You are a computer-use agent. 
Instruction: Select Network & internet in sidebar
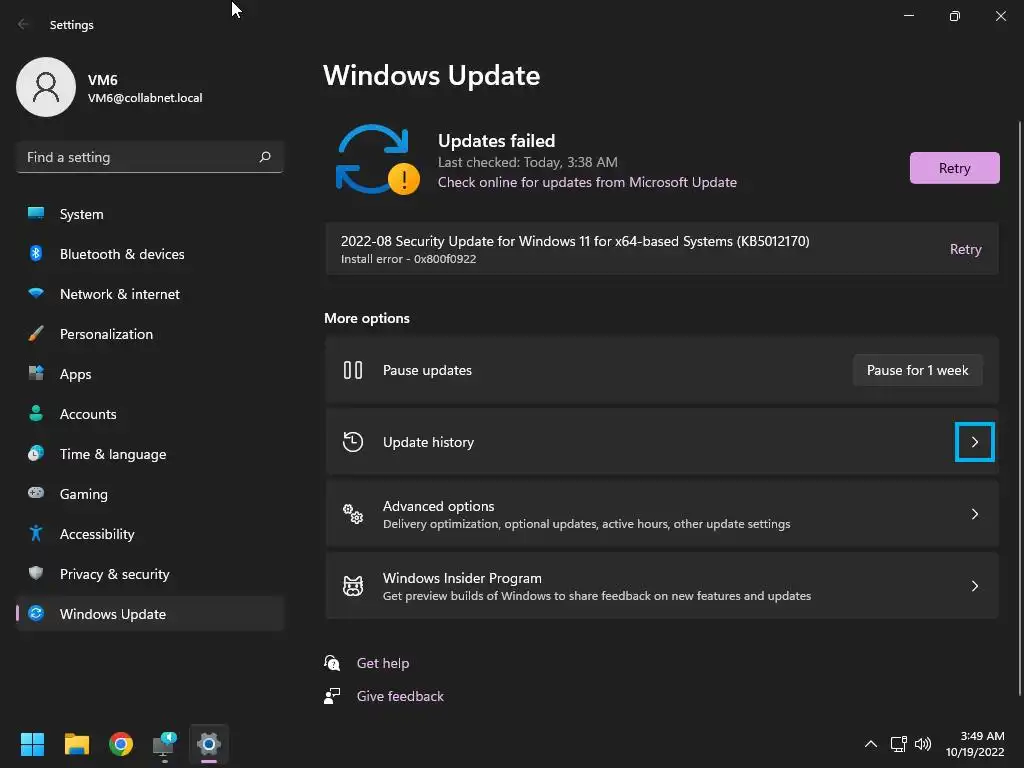(150, 293)
